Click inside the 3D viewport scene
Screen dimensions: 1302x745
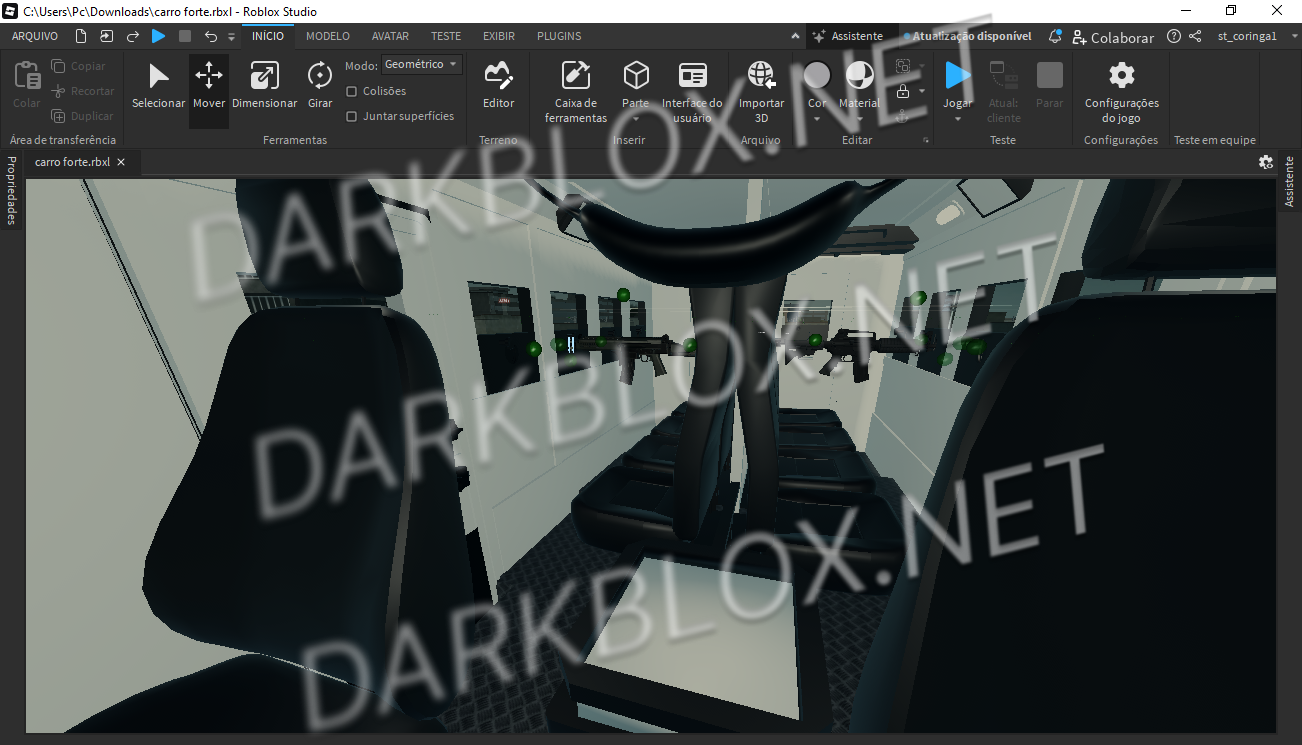click(x=651, y=455)
